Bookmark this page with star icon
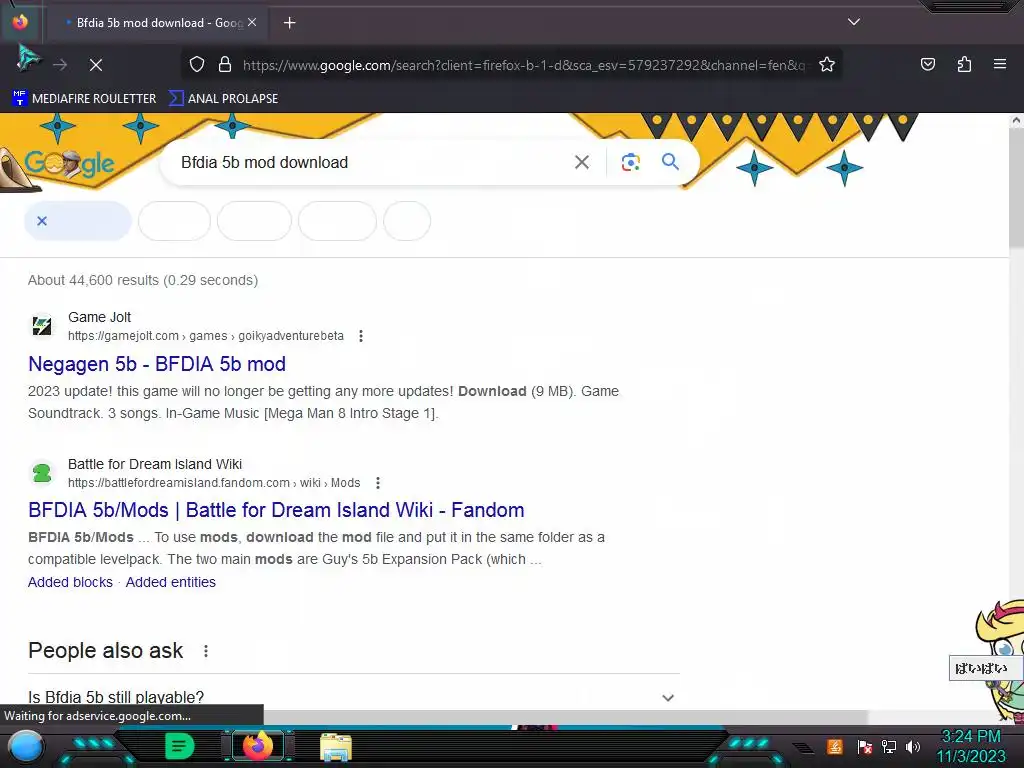Screen dimensions: 1024x768 827,64
